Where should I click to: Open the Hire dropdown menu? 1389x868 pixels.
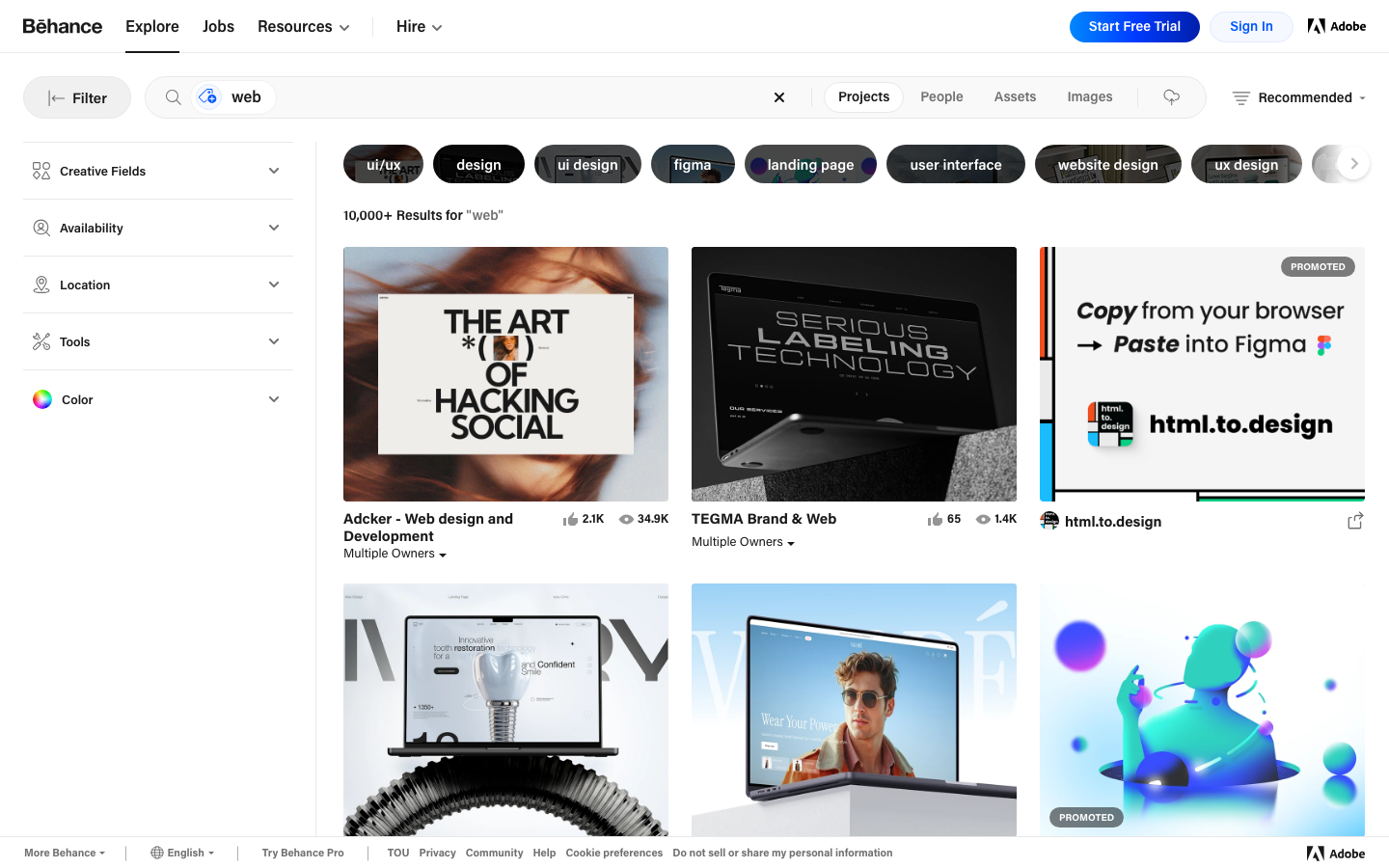[419, 26]
